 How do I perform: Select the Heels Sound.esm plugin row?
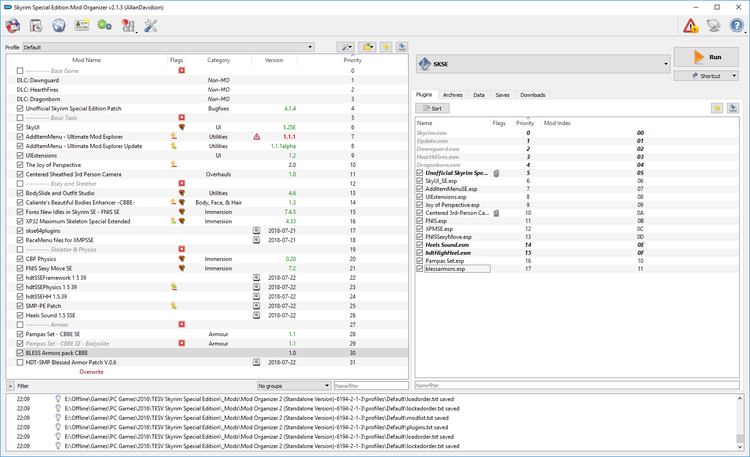tap(577, 245)
